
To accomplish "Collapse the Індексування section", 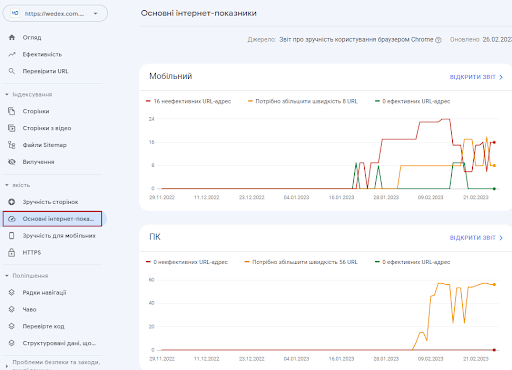I will pos(7,94).
